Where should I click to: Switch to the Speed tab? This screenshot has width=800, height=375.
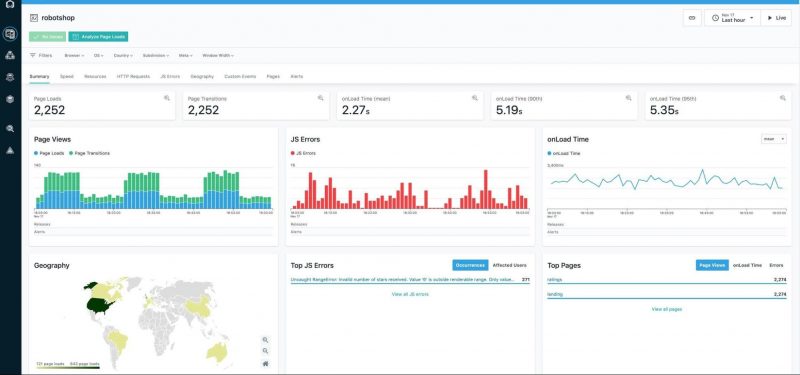click(67, 77)
